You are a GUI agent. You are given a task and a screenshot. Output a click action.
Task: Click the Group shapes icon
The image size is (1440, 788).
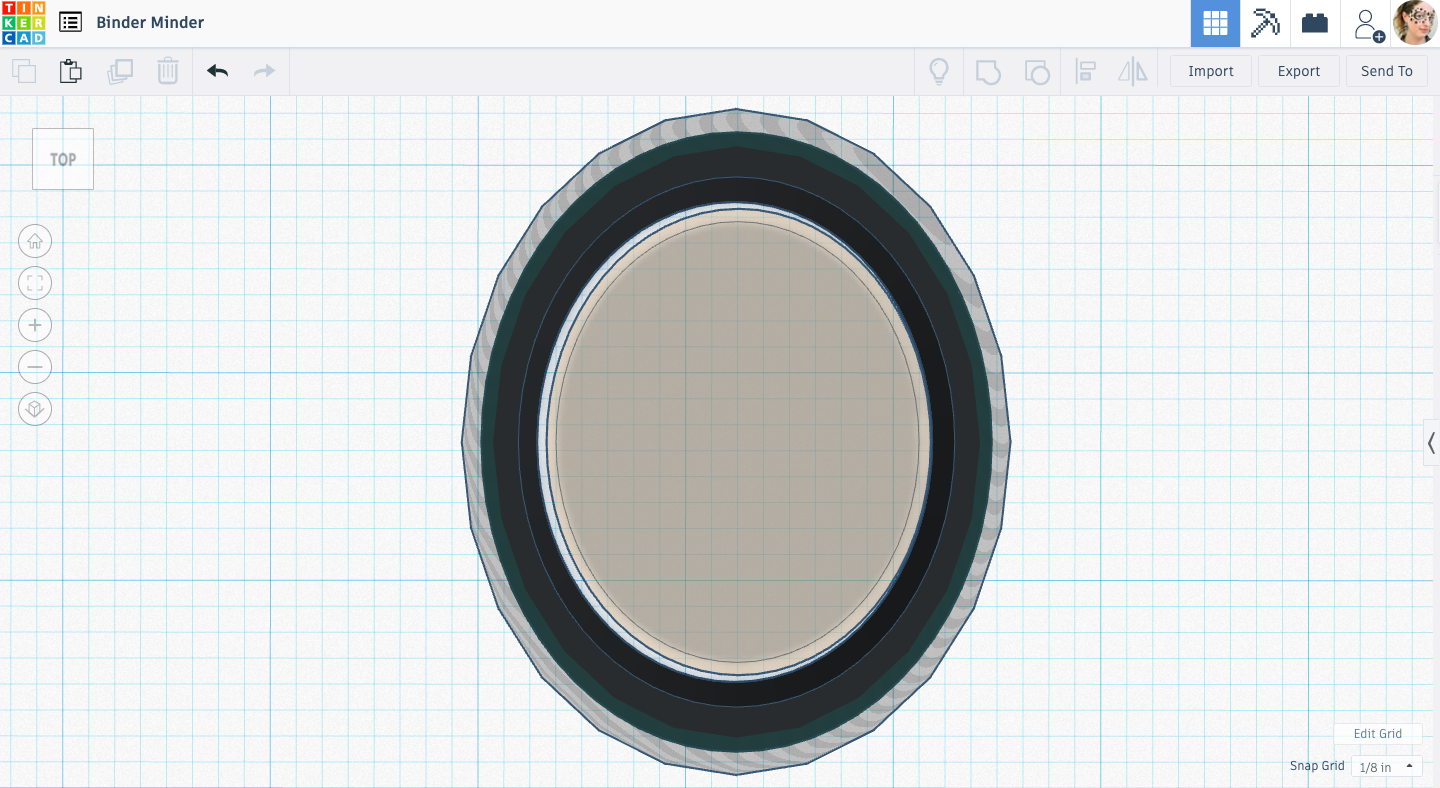988,71
